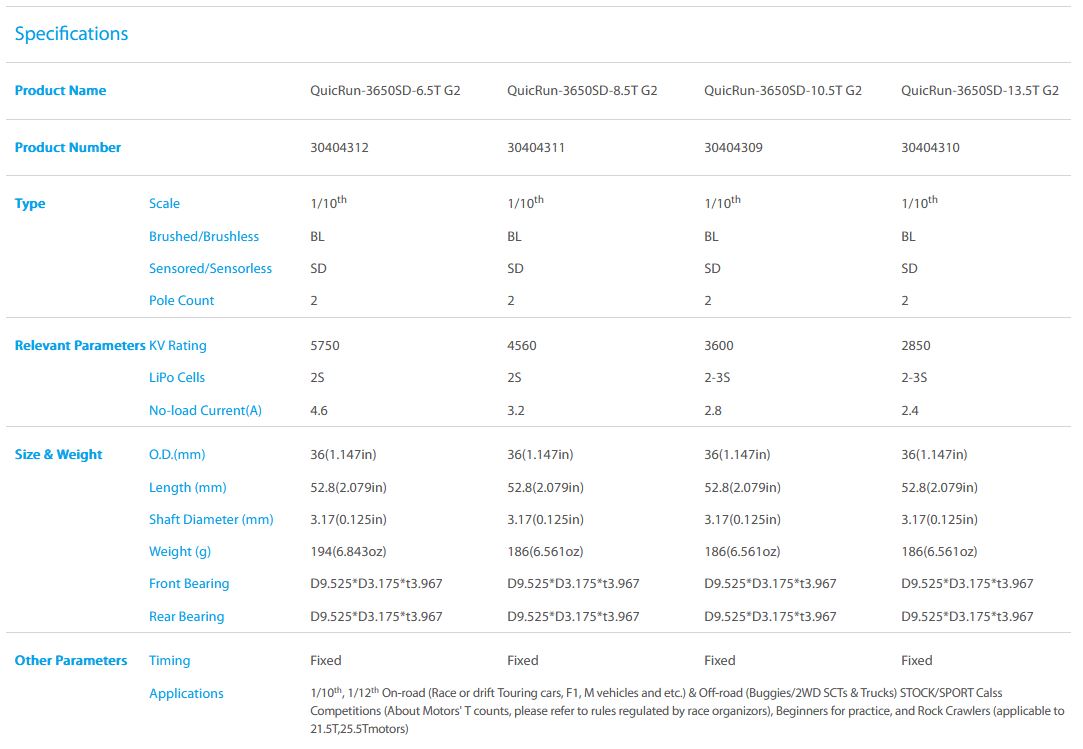Click the Product Number row label
The width and height of the screenshot is (1083, 749).
[x=67, y=148]
